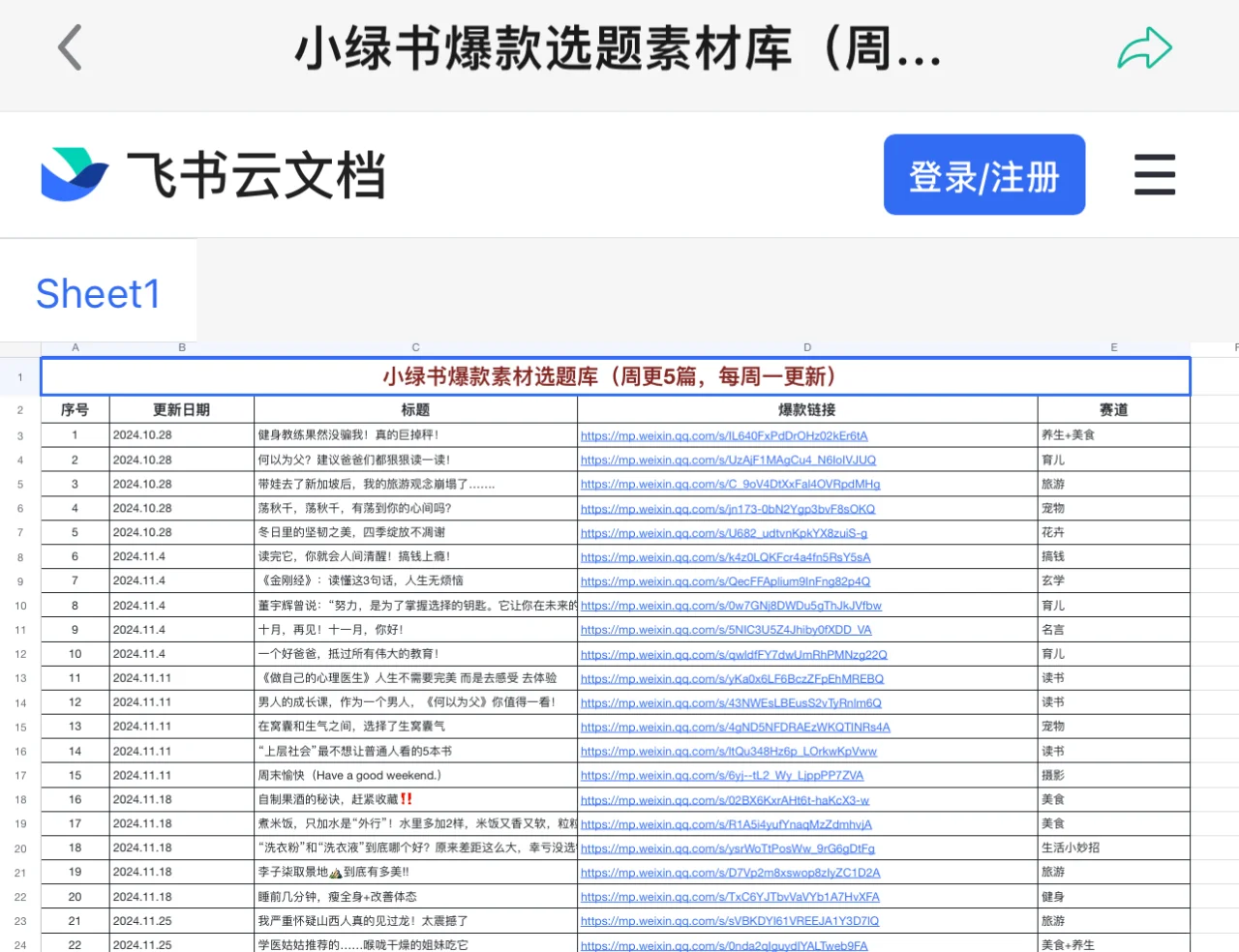Open link ending 5NIC3U5Z4Jhiby0fXDD_VA

726,630
